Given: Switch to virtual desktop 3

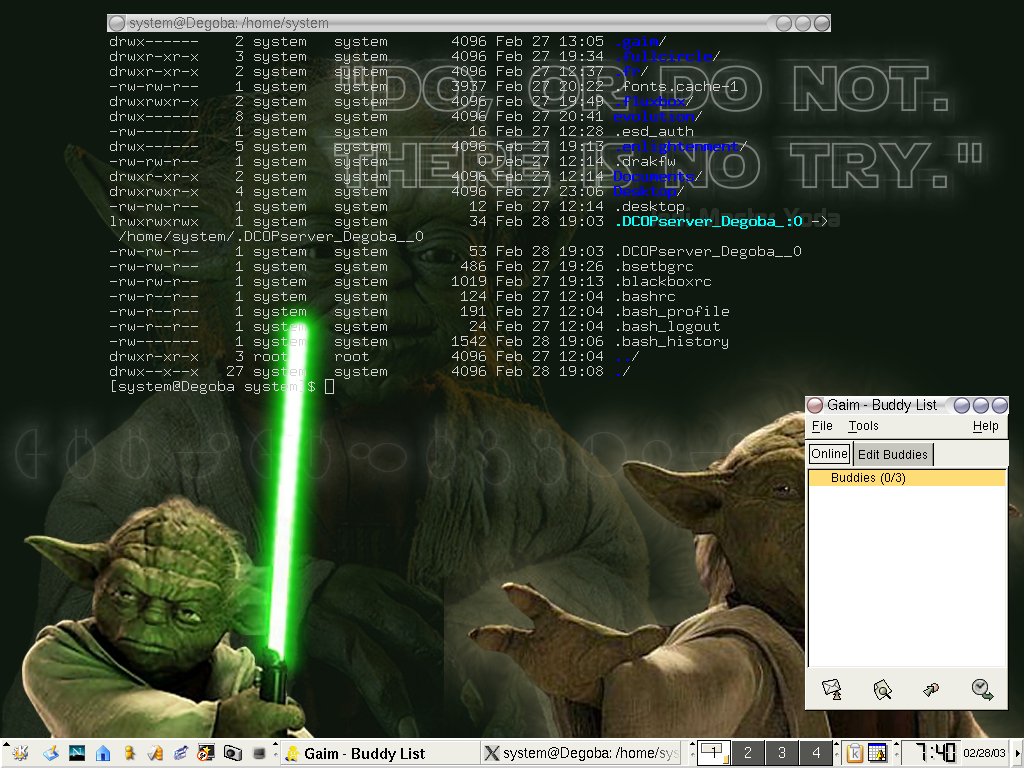Looking at the screenshot, I should click(x=782, y=753).
